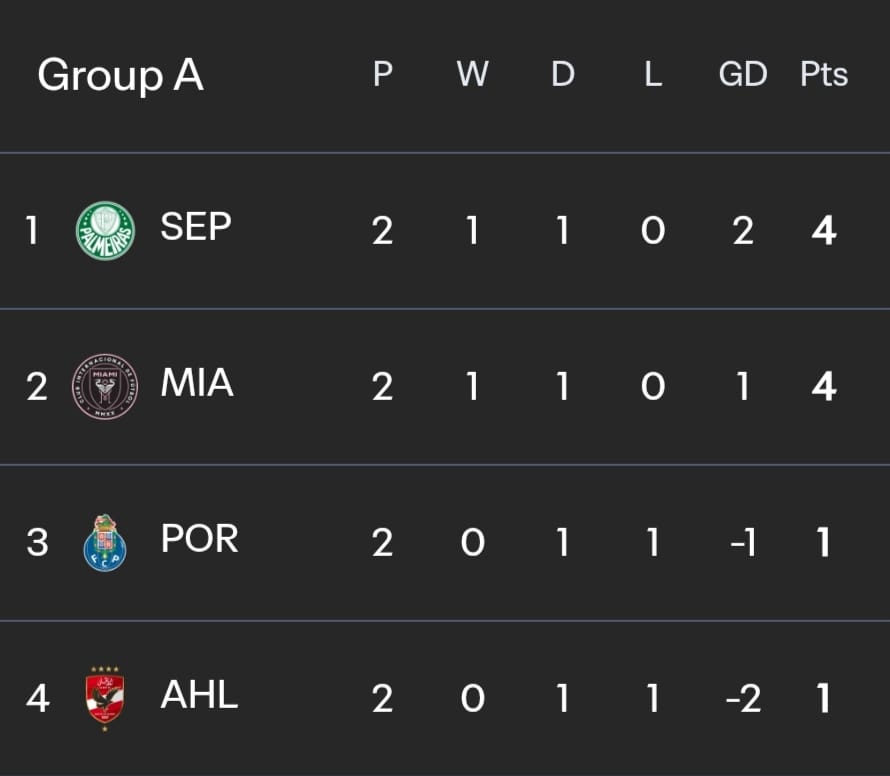Click the GD column header
Screen dimensions: 890x776
[743, 74]
